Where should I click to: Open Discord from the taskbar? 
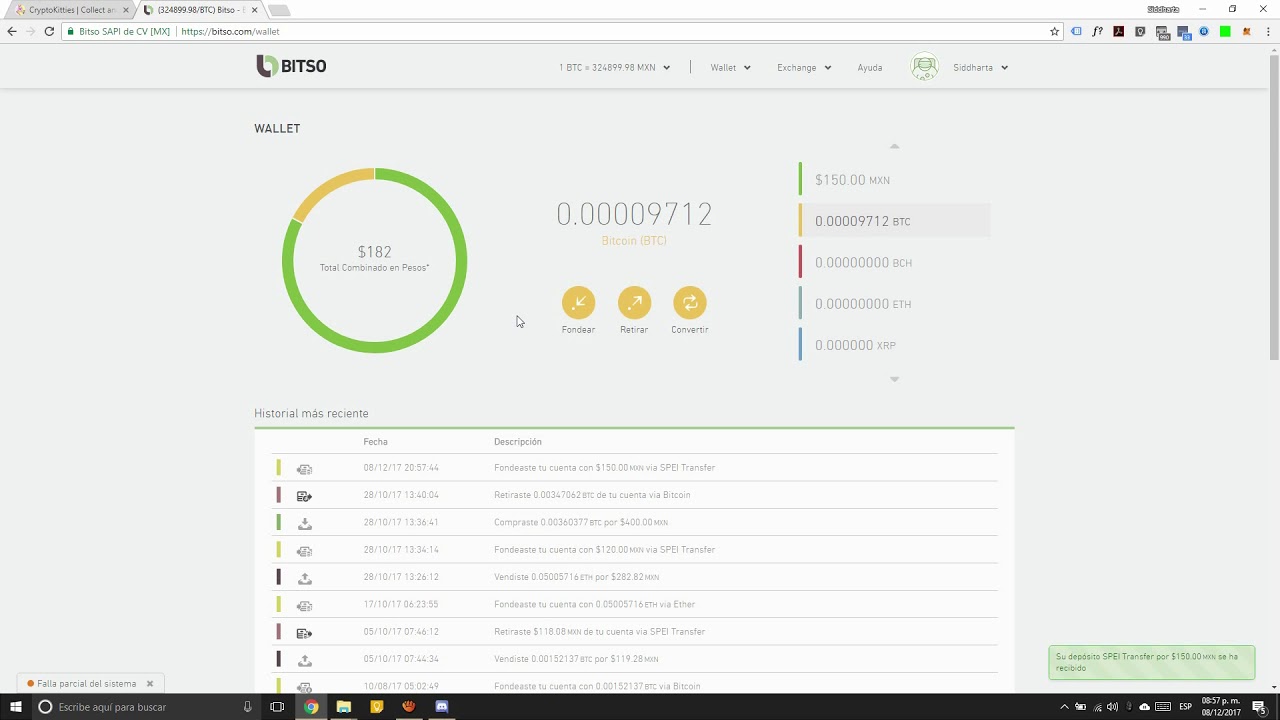[442, 707]
